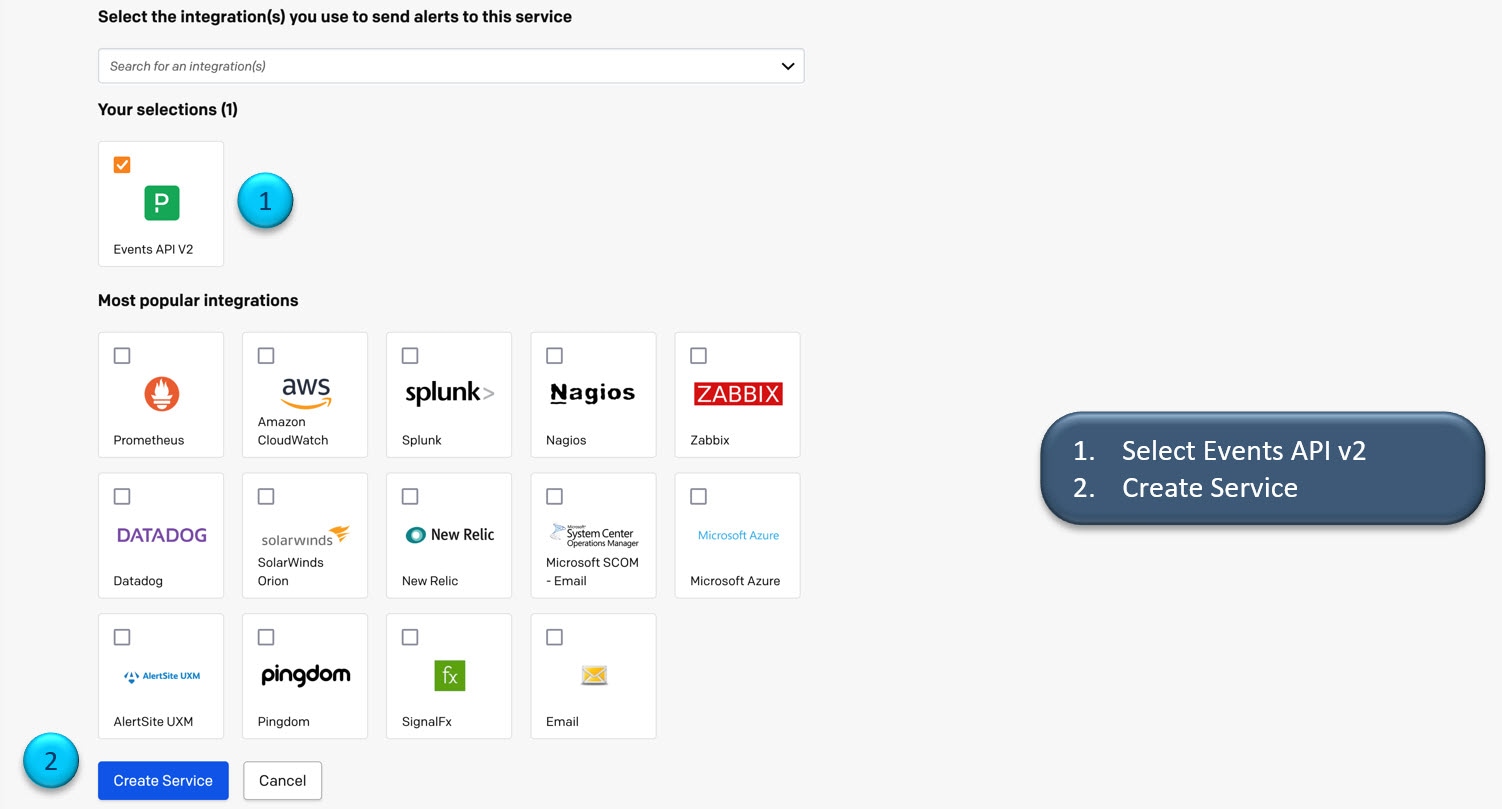Click the purple Datadog logo
The width and height of the screenshot is (1502, 809).
coord(162,535)
